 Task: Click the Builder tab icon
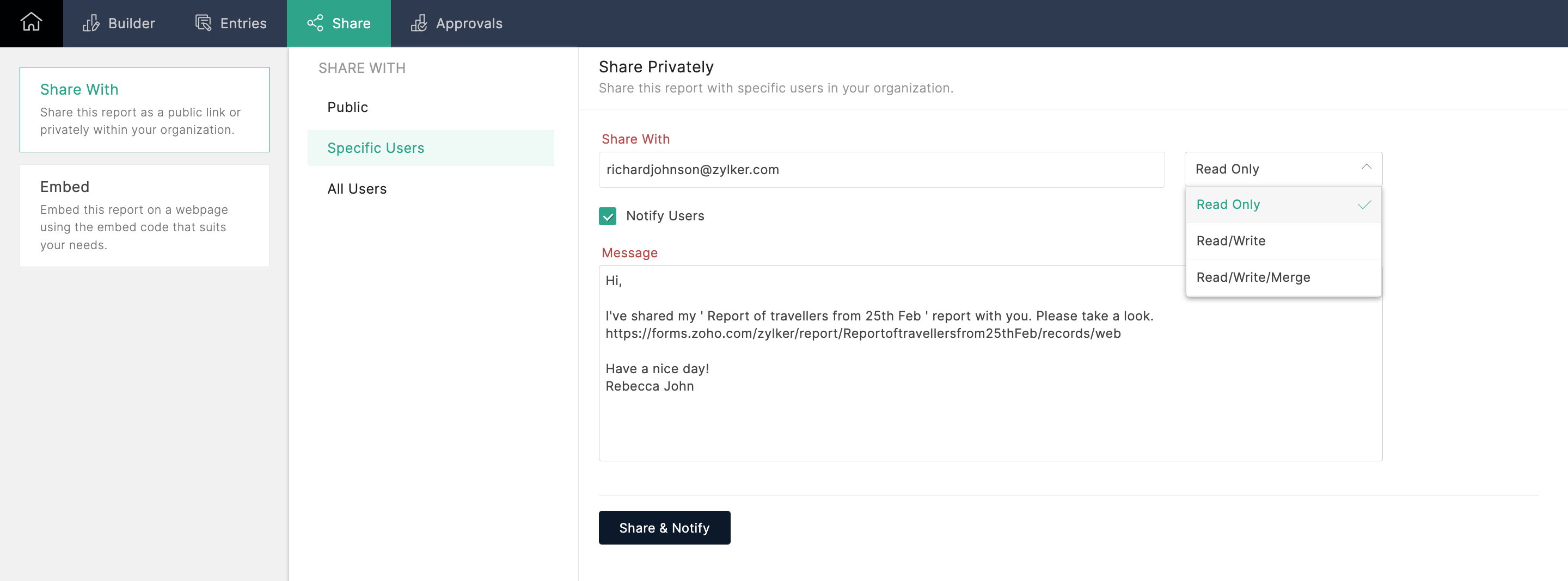click(91, 23)
